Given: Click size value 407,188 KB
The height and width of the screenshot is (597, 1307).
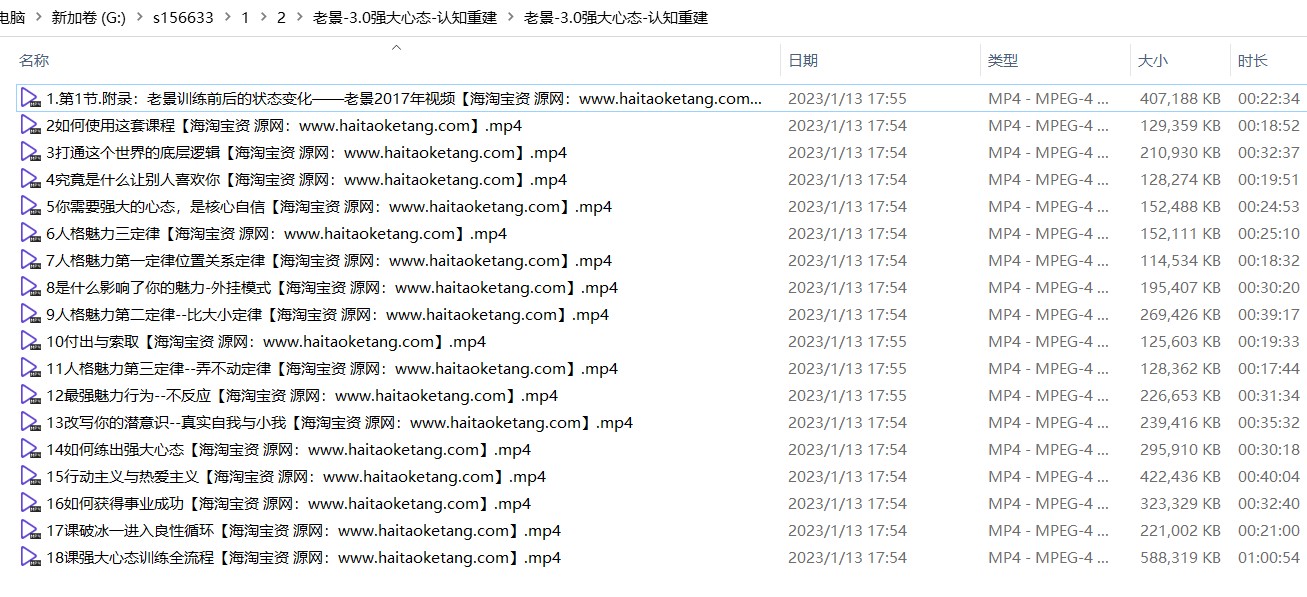Looking at the screenshot, I should point(1180,99).
